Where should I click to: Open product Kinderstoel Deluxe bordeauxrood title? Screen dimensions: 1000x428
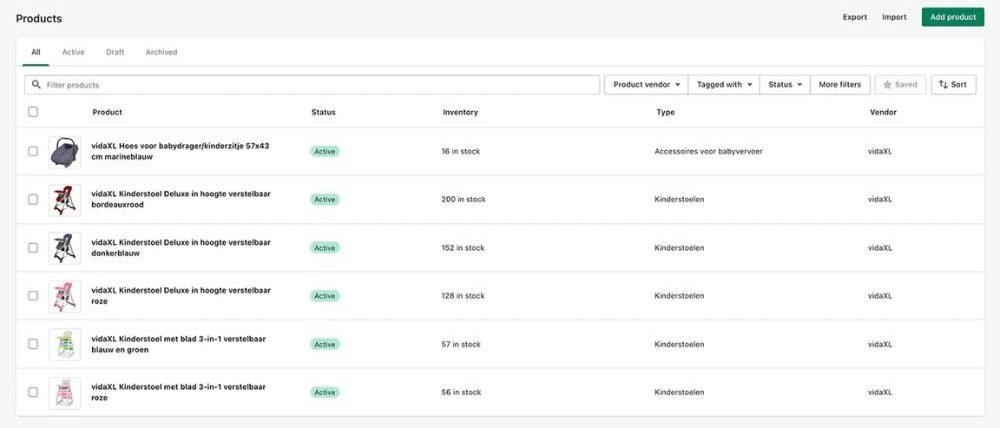tap(181, 200)
